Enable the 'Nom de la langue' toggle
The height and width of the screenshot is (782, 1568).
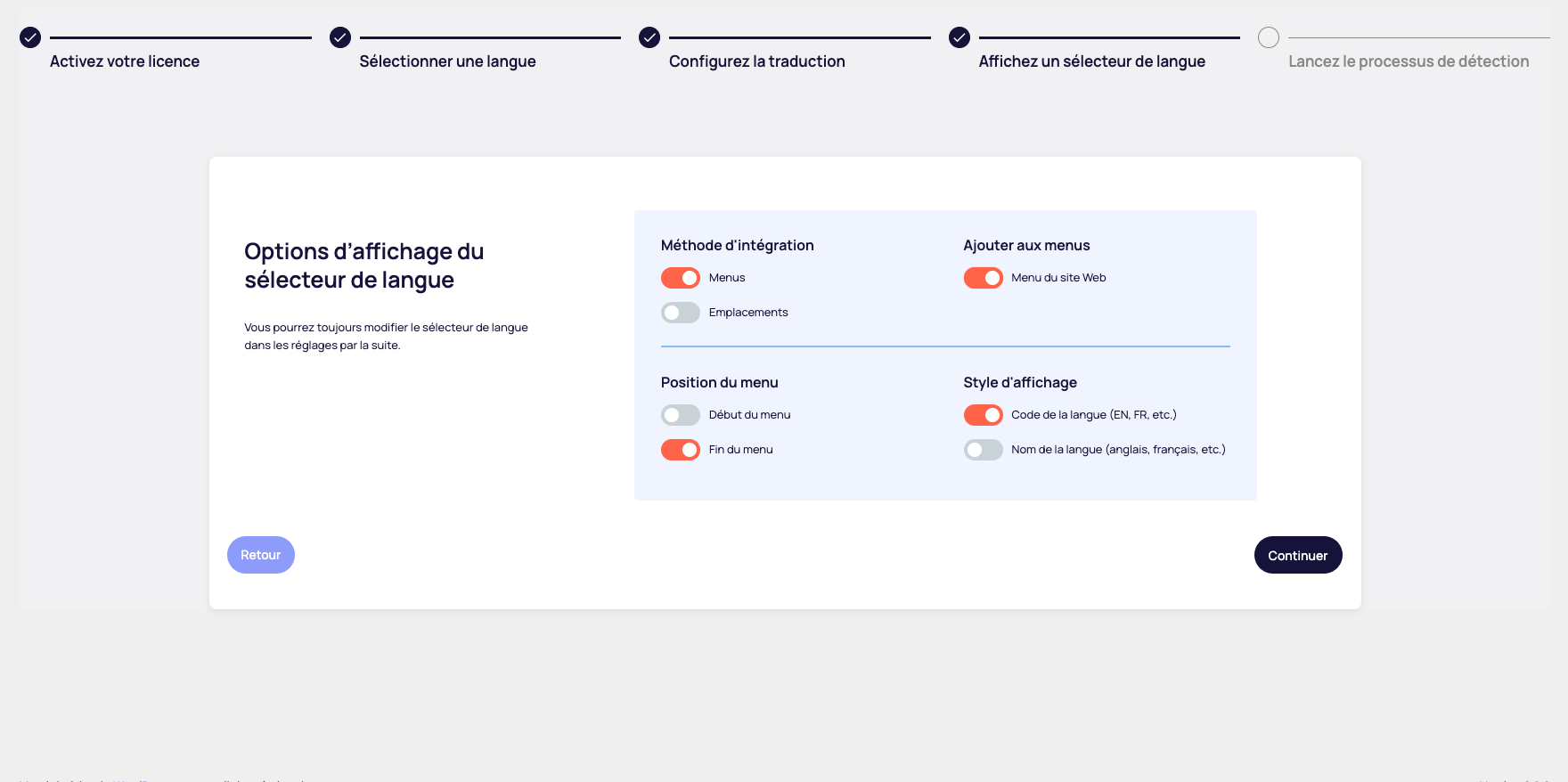click(x=983, y=450)
